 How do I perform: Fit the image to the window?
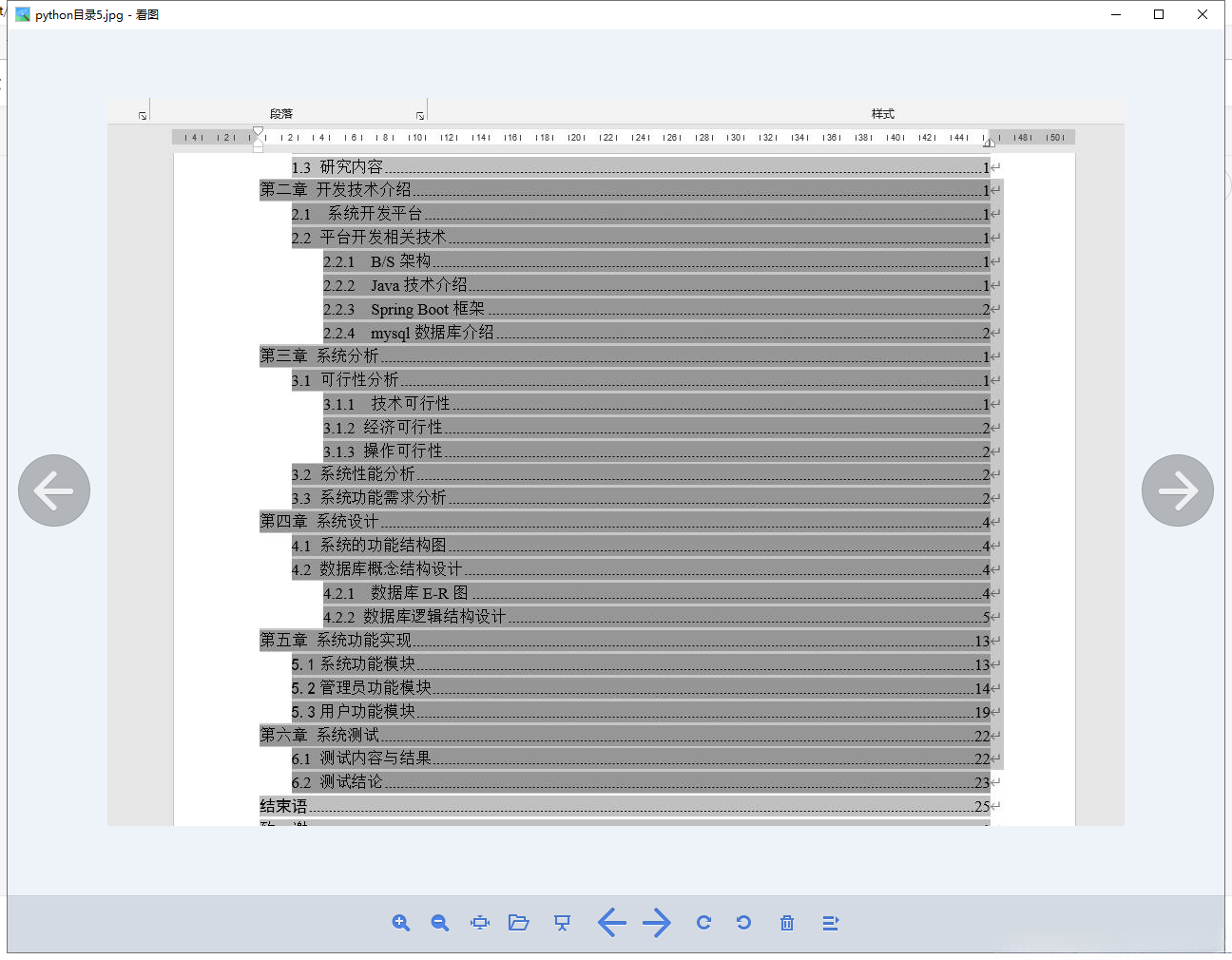pos(479,923)
